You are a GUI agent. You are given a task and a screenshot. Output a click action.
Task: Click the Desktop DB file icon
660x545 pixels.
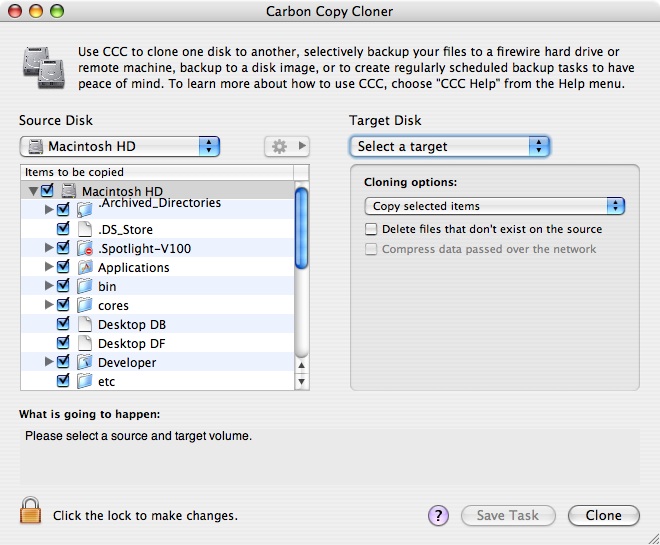(85, 325)
